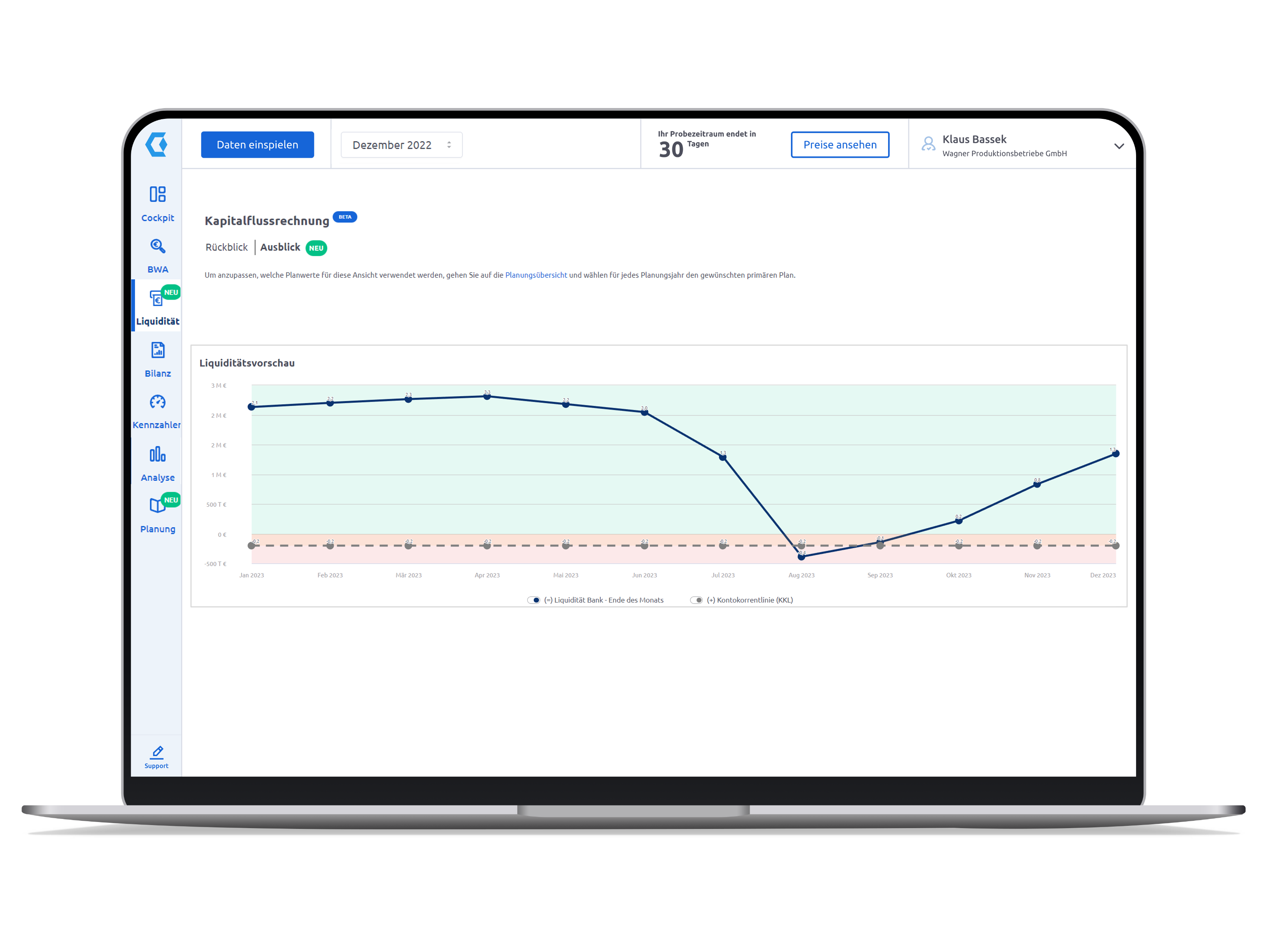The width and height of the screenshot is (1270, 952).
Task: Expand the Dezember 2022 dropdown
Action: coord(400,144)
